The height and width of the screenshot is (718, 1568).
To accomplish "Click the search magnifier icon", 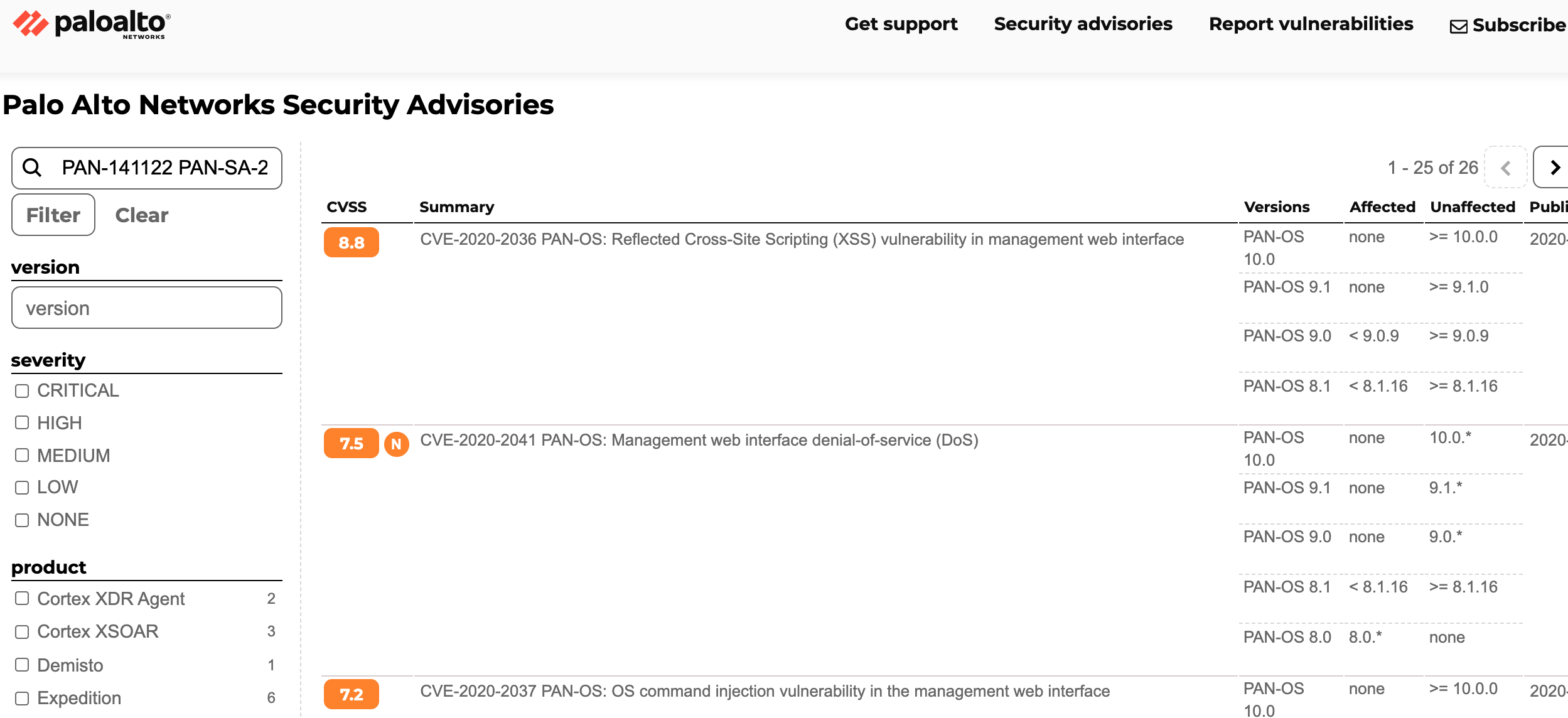I will (32, 168).
